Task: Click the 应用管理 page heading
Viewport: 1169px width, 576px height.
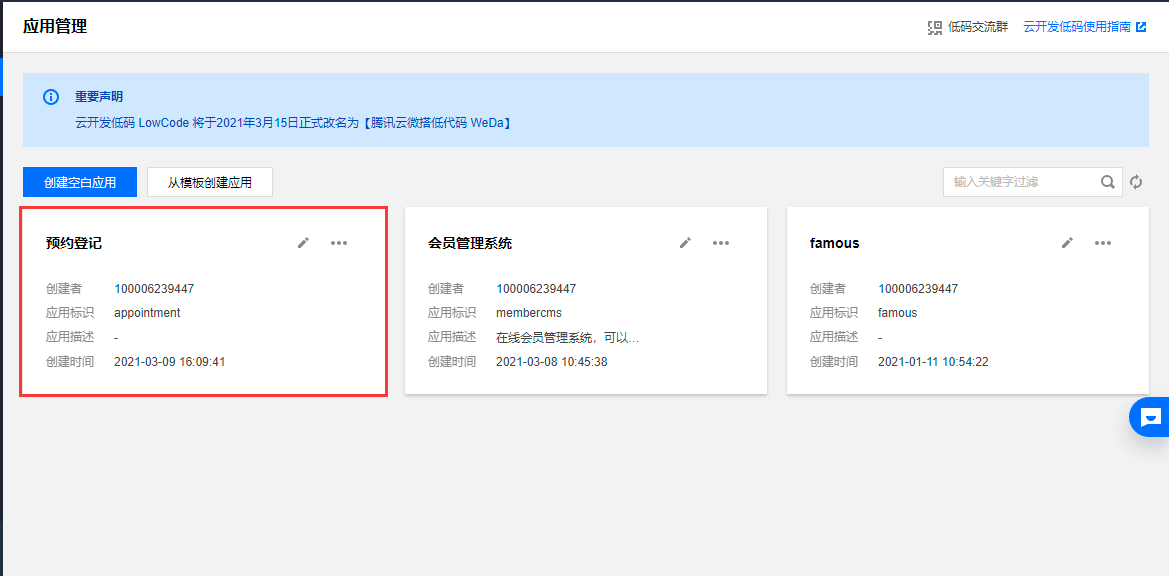Action: click(x=55, y=28)
